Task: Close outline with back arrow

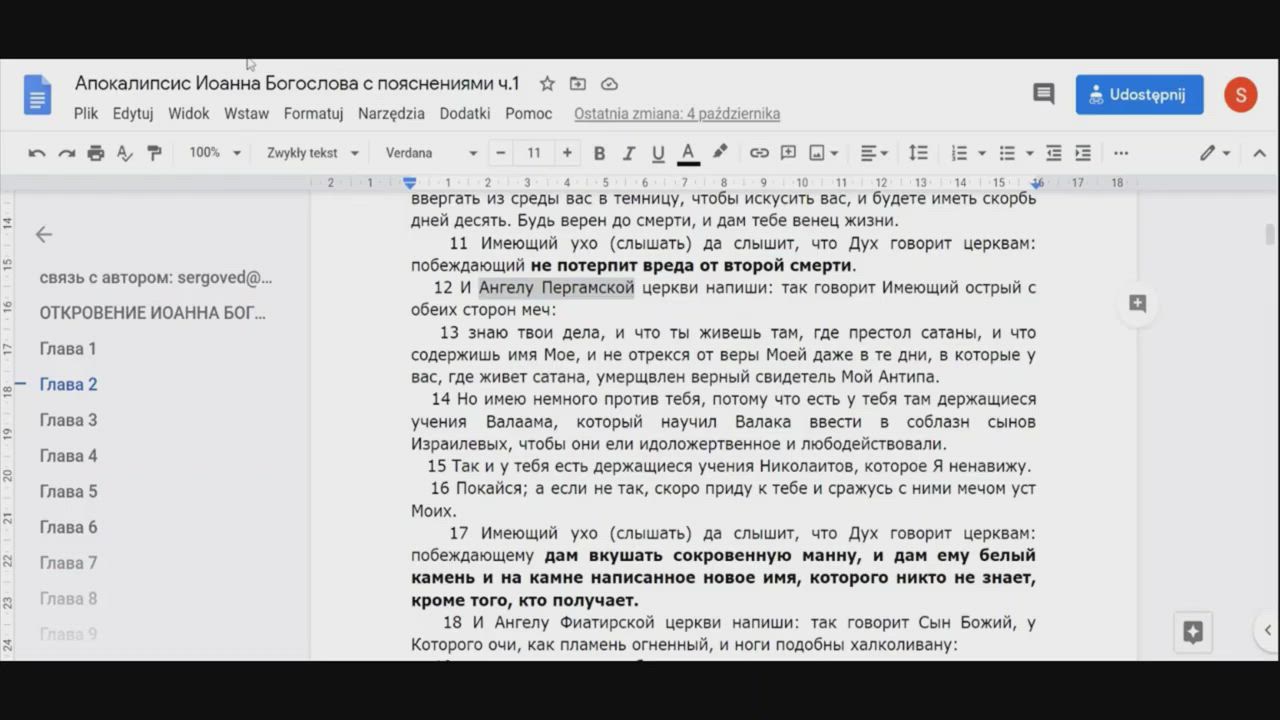Action: [44, 234]
